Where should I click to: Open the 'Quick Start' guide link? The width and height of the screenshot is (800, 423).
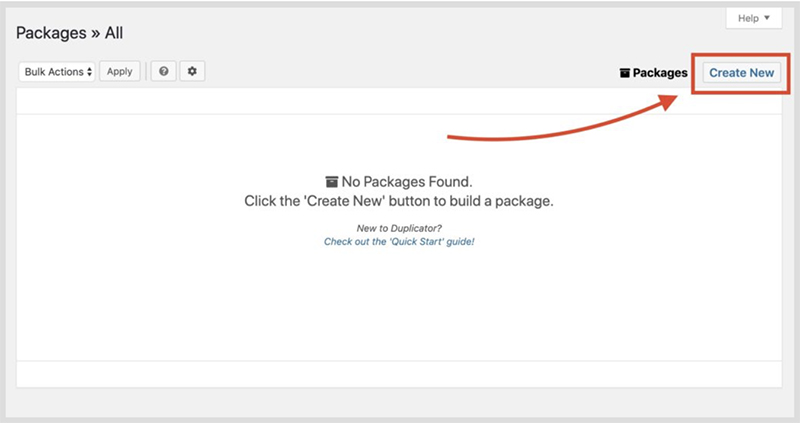click(x=399, y=242)
